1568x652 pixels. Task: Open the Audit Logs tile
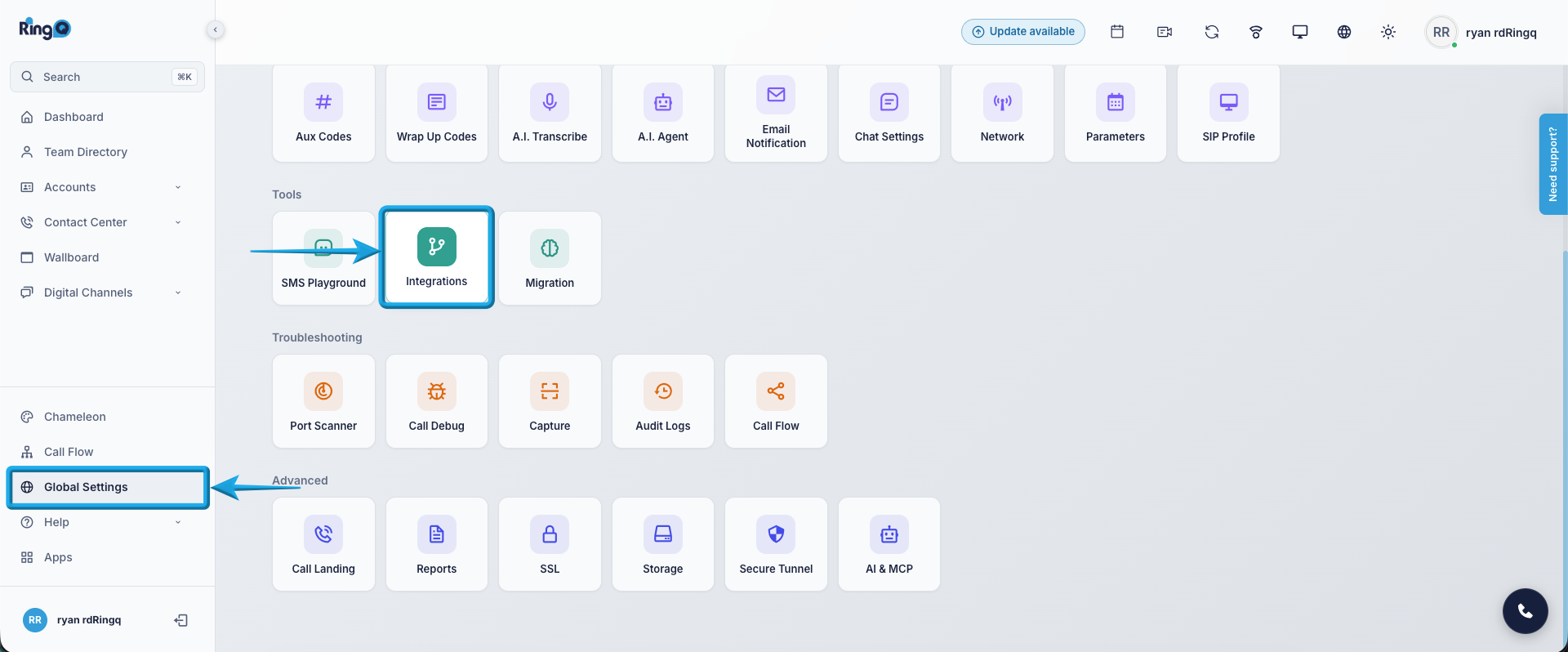(x=663, y=401)
